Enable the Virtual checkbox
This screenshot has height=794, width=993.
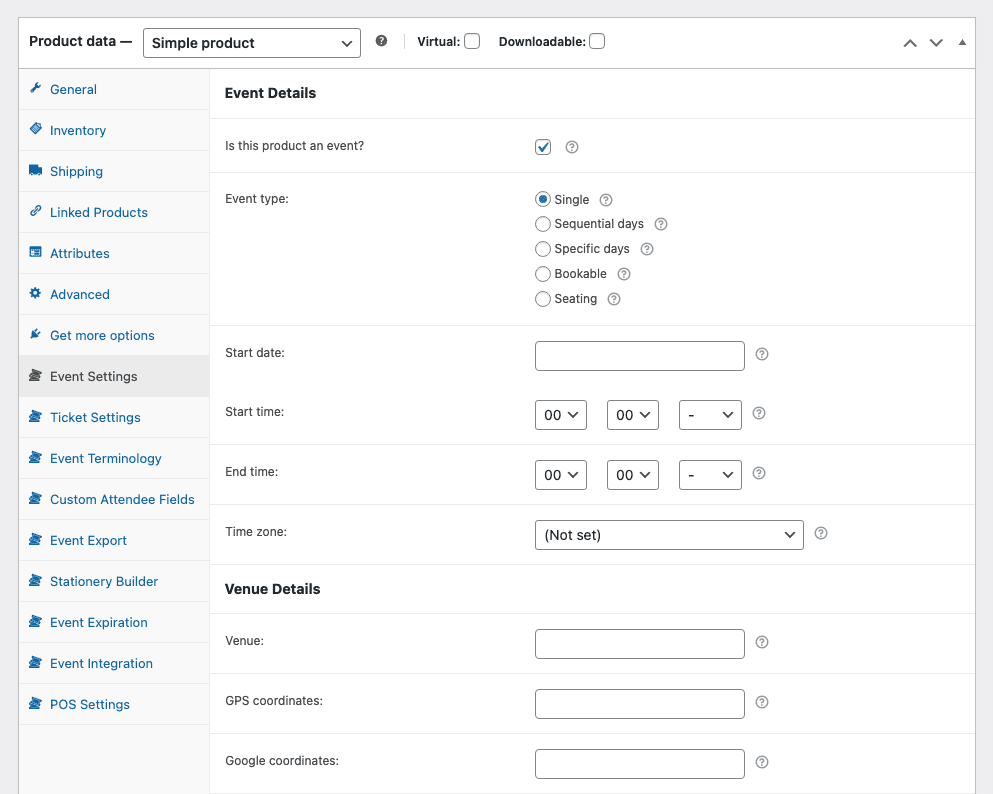[x=472, y=42]
